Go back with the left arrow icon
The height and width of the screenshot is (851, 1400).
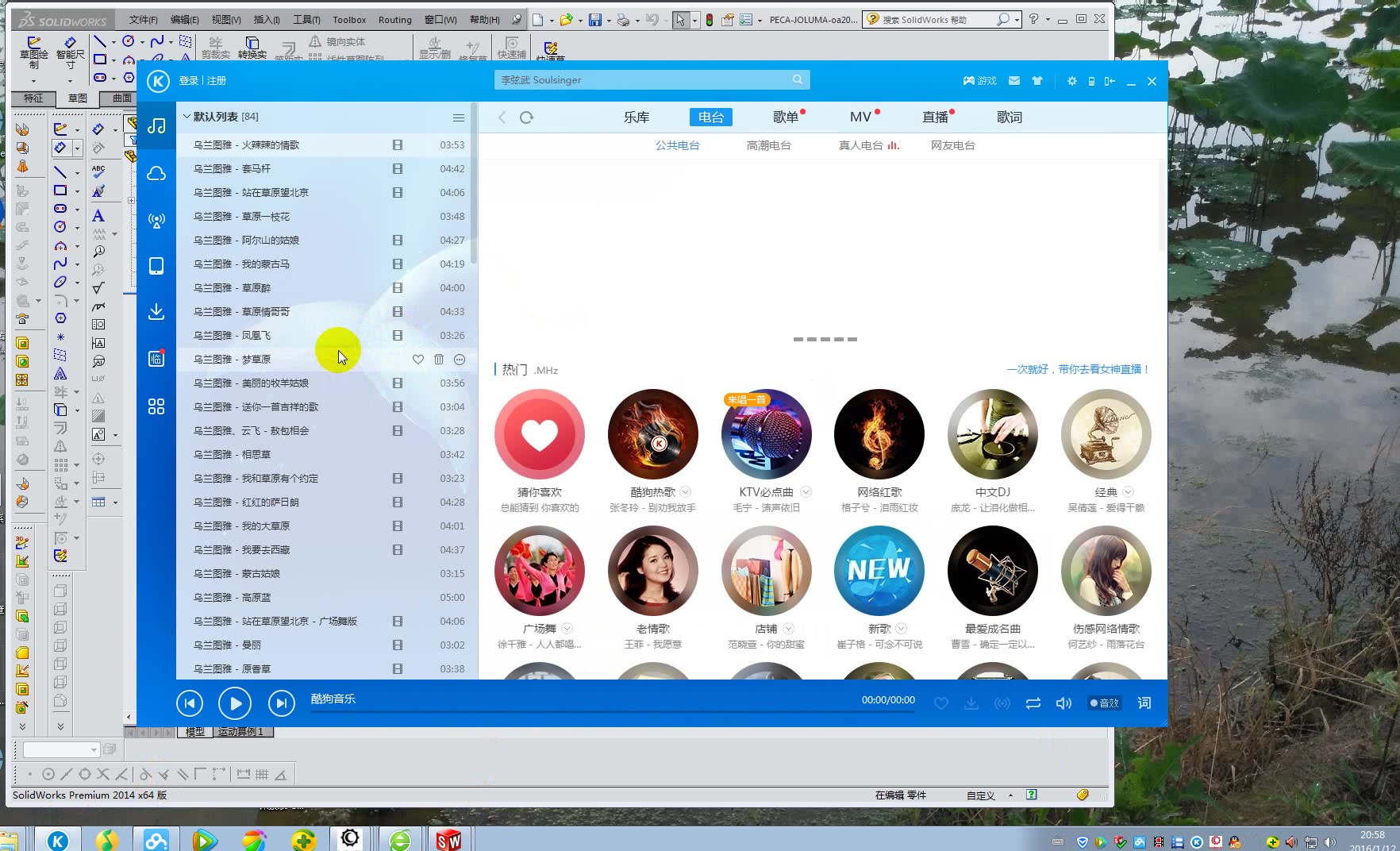[x=502, y=117]
